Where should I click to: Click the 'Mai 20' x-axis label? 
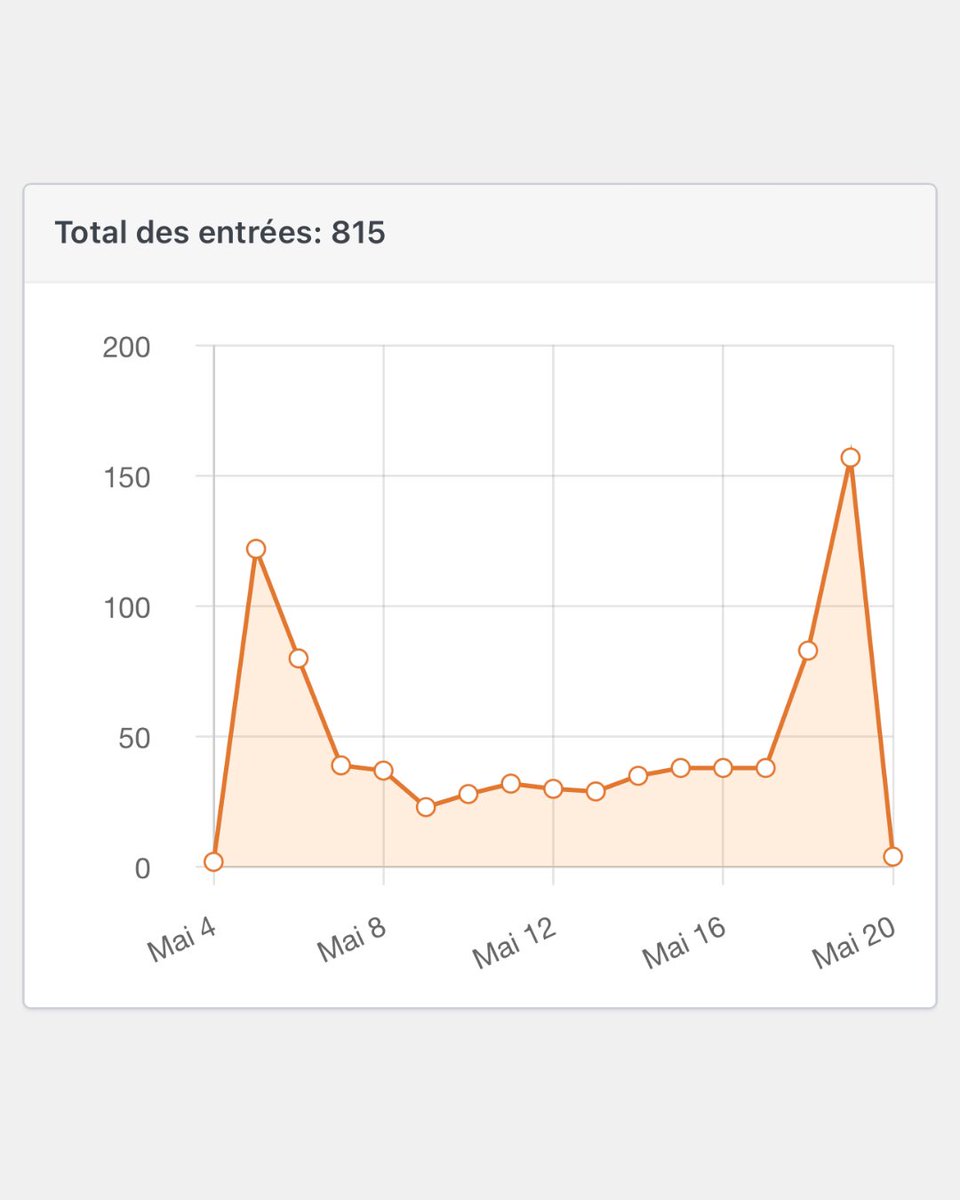(855, 944)
